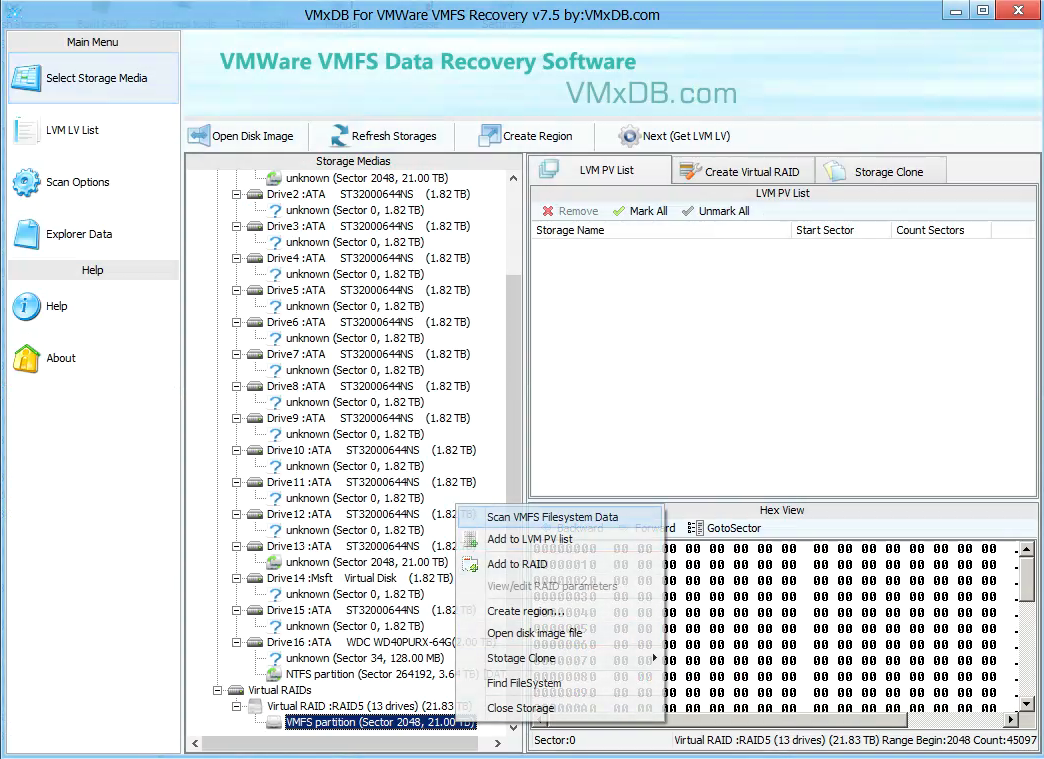Image resolution: width=1044 pixels, height=759 pixels.
Task: Collapse the Drive2 tree node
Action: [x=236, y=194]
